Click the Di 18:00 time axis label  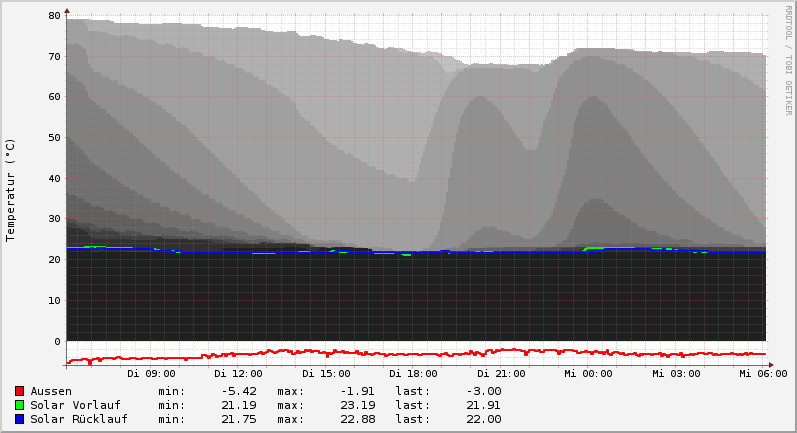[413, 374]
